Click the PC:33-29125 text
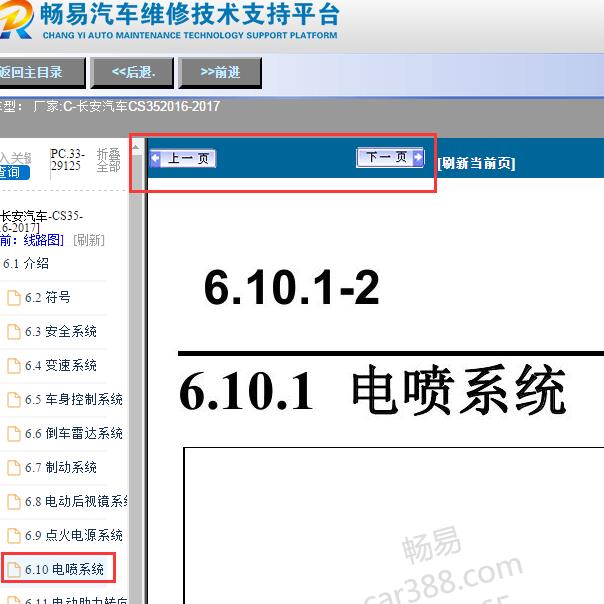This screenshot has height=604, width=604. point(67,160)
